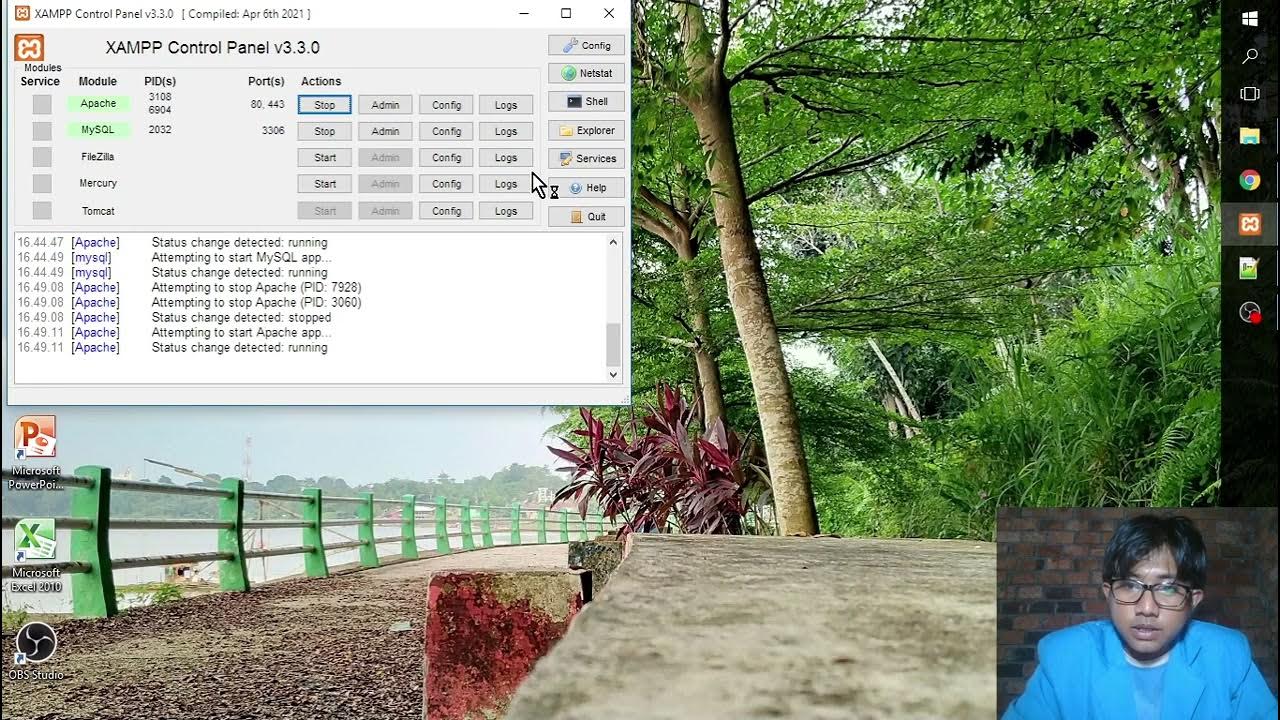Open the Help button

(x=586, y=187)
